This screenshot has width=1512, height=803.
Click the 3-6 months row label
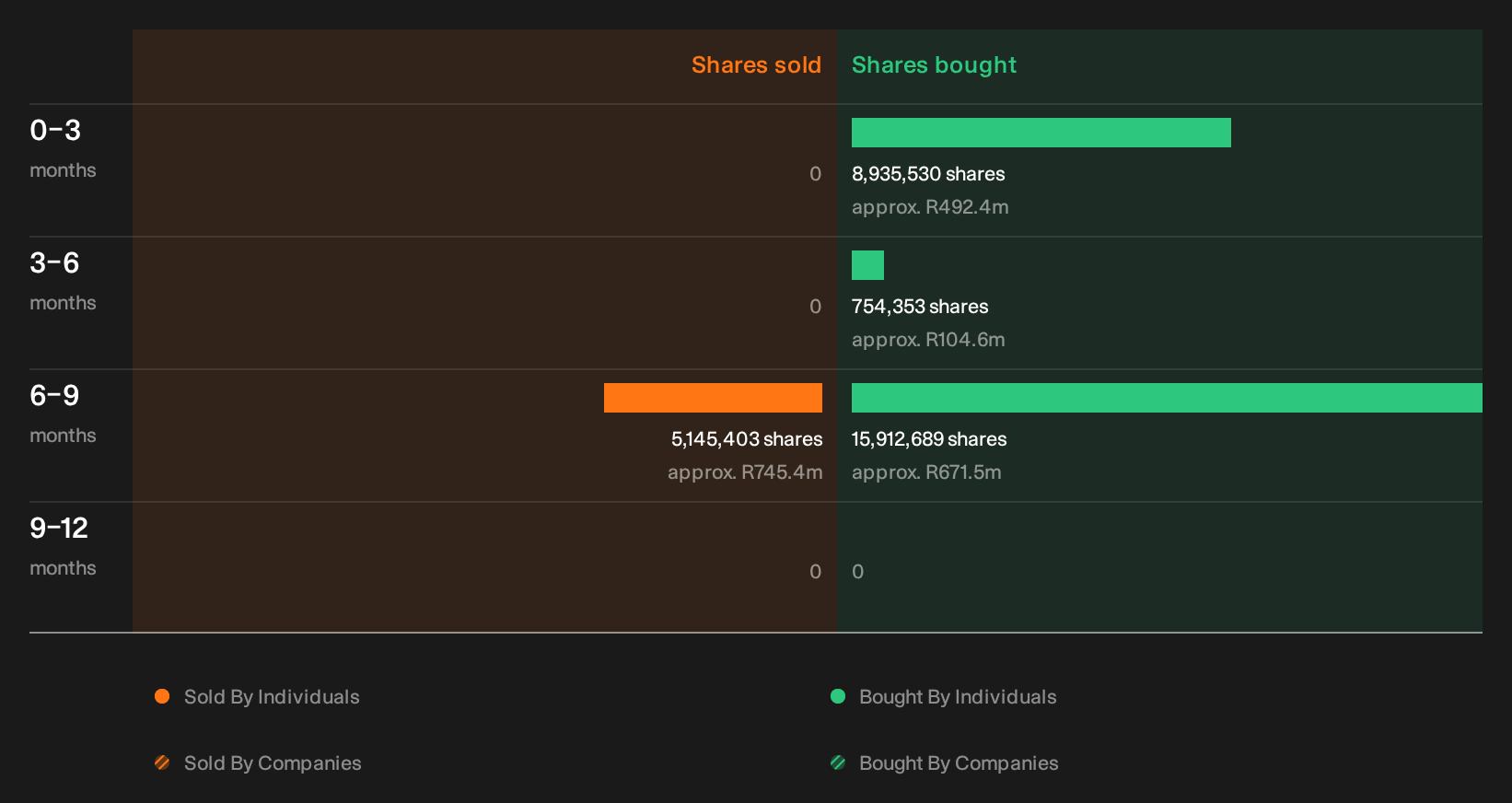pyautogui.click(x=63, y=282)
